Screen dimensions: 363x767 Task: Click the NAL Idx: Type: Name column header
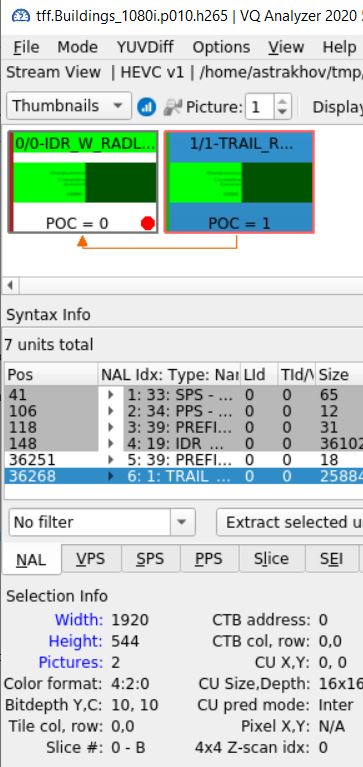[170, 375]
